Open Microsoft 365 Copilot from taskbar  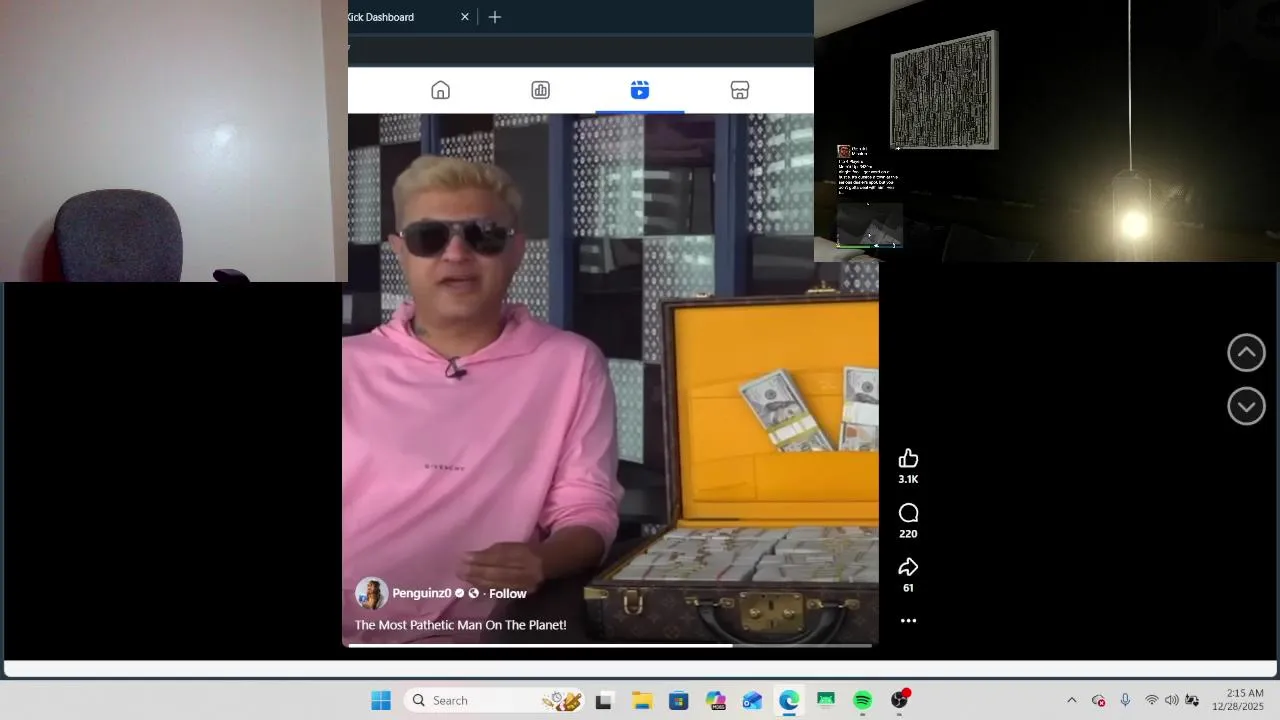point(715,701)
